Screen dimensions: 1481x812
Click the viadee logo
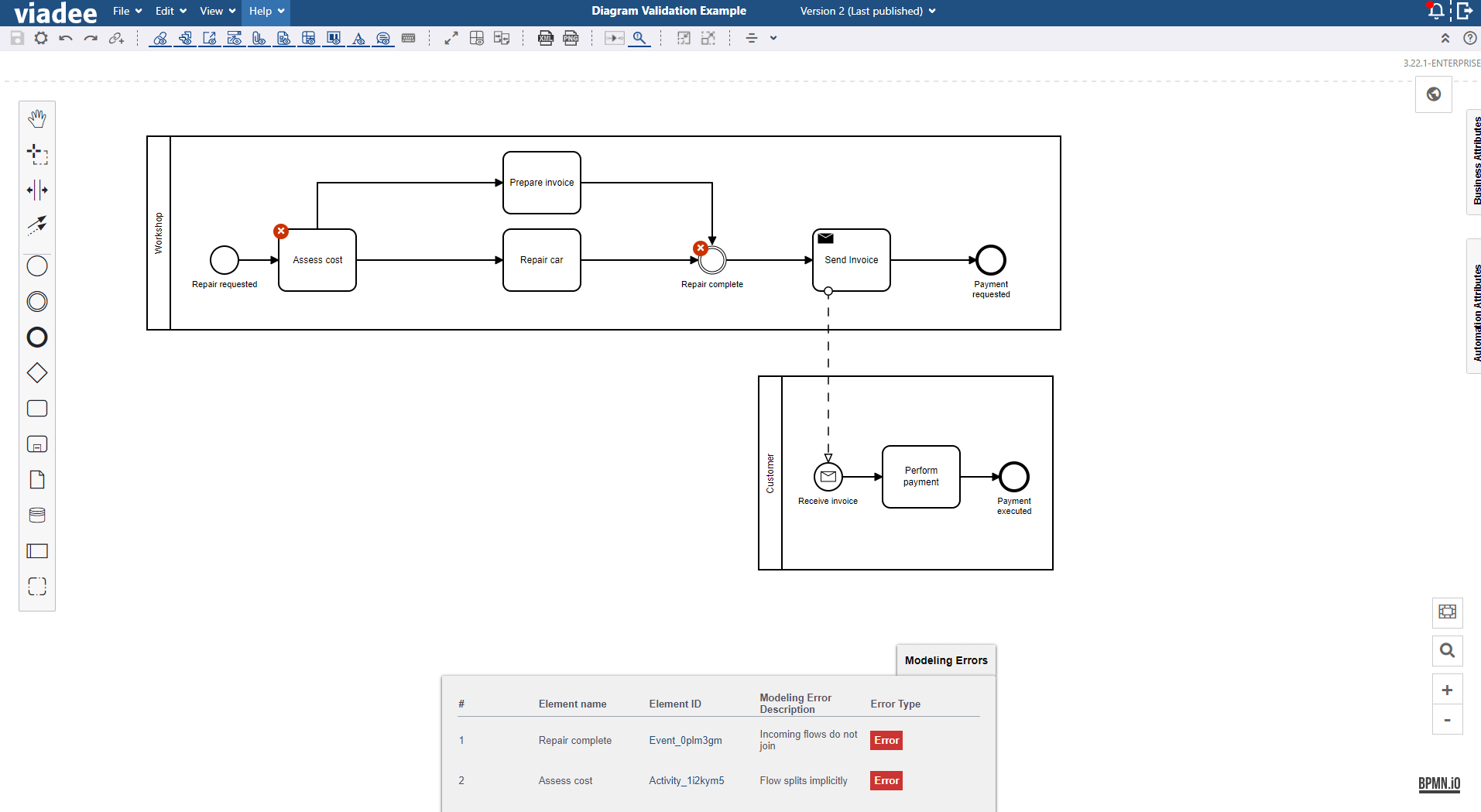55,12
